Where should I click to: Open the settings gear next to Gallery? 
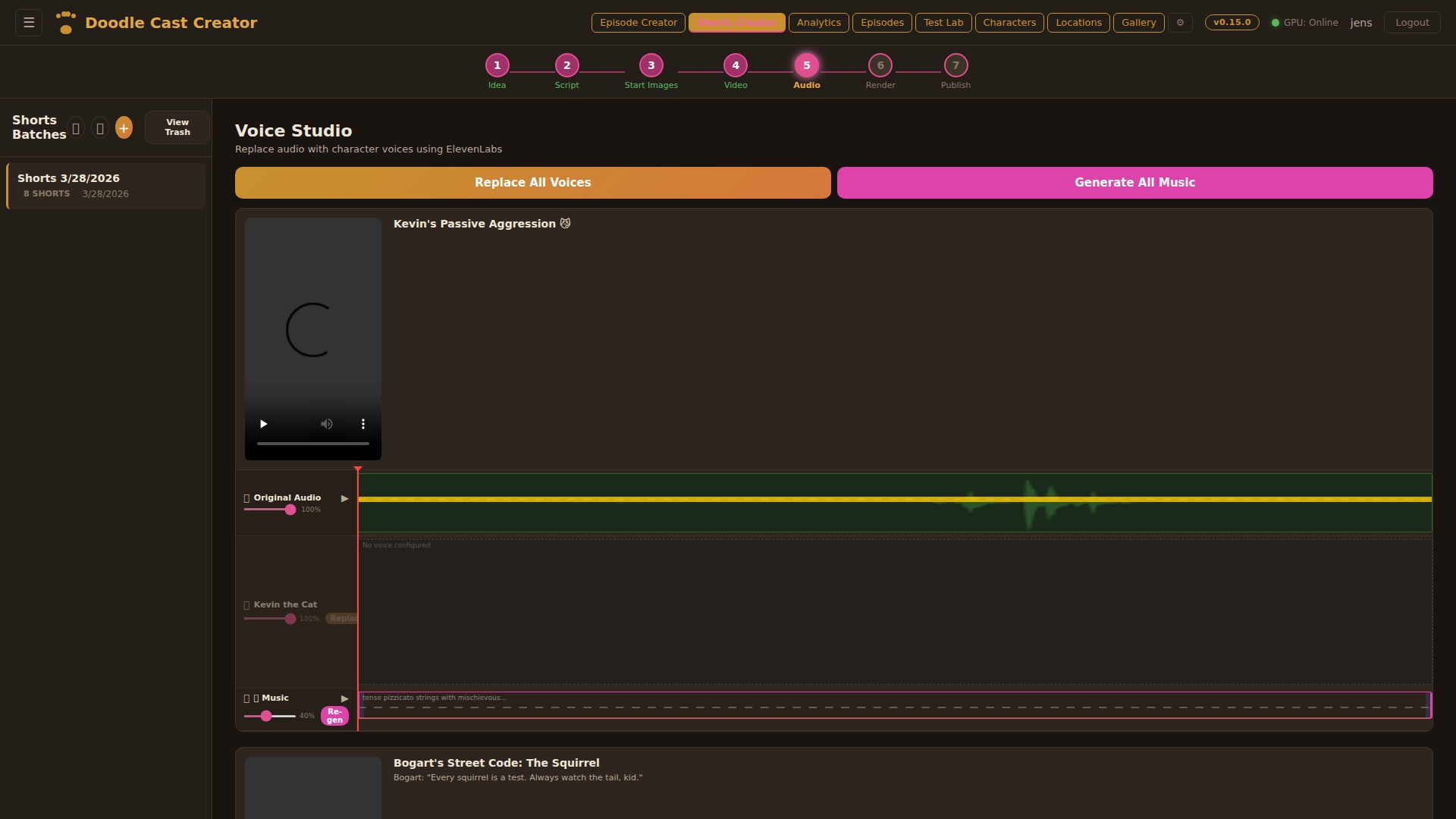coord(1180,23)
